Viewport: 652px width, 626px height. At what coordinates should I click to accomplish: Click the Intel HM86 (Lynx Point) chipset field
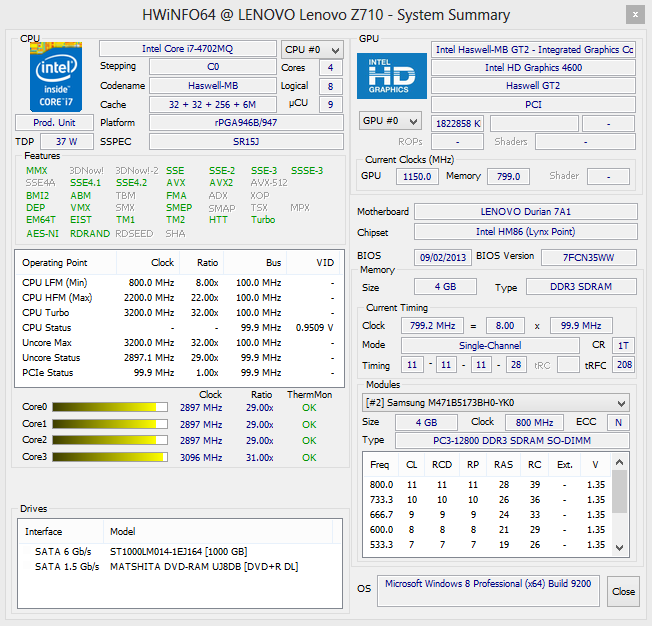[526, 232]
